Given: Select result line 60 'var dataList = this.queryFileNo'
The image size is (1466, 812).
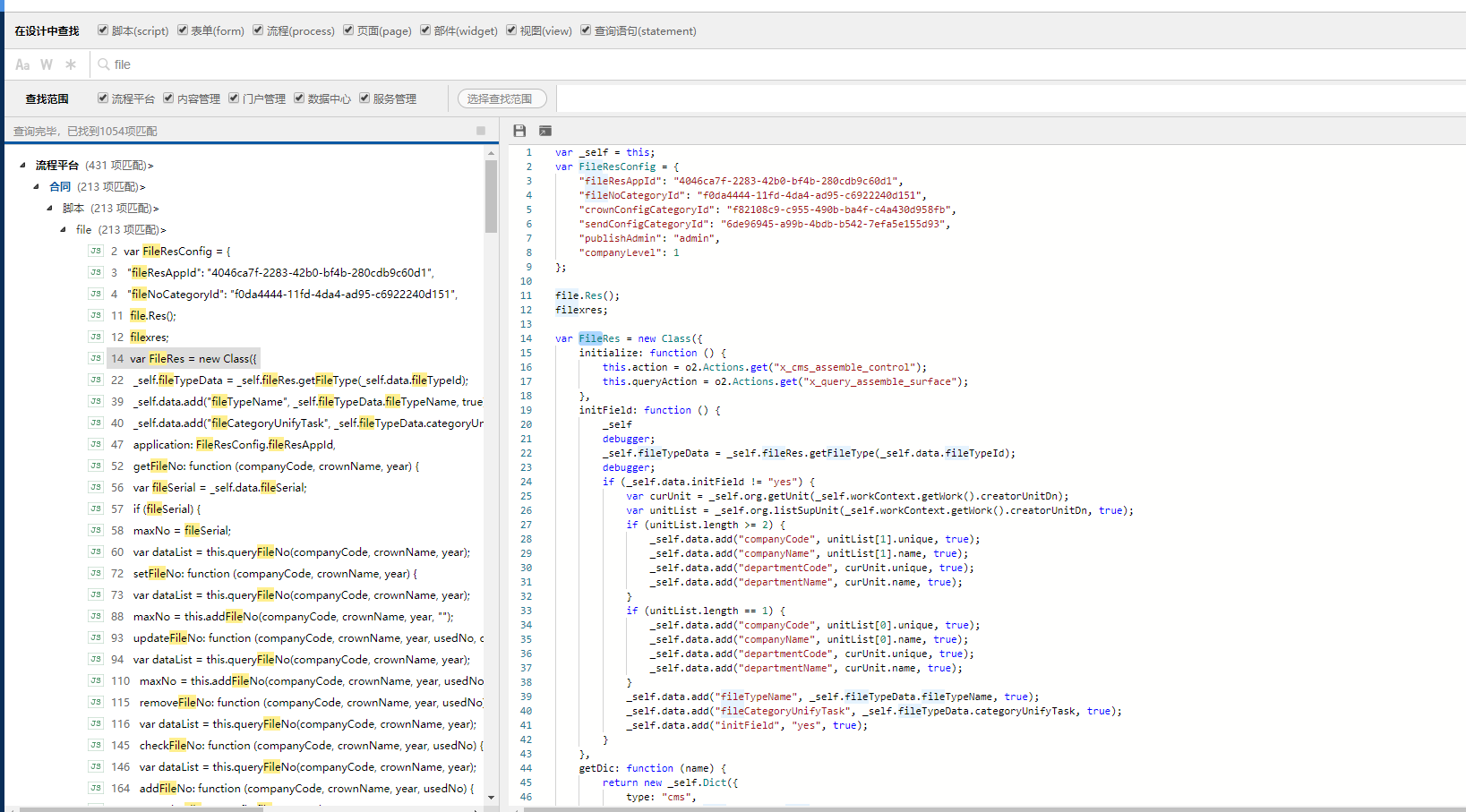Looking at the screenshot, I should [x=302, y=551].
